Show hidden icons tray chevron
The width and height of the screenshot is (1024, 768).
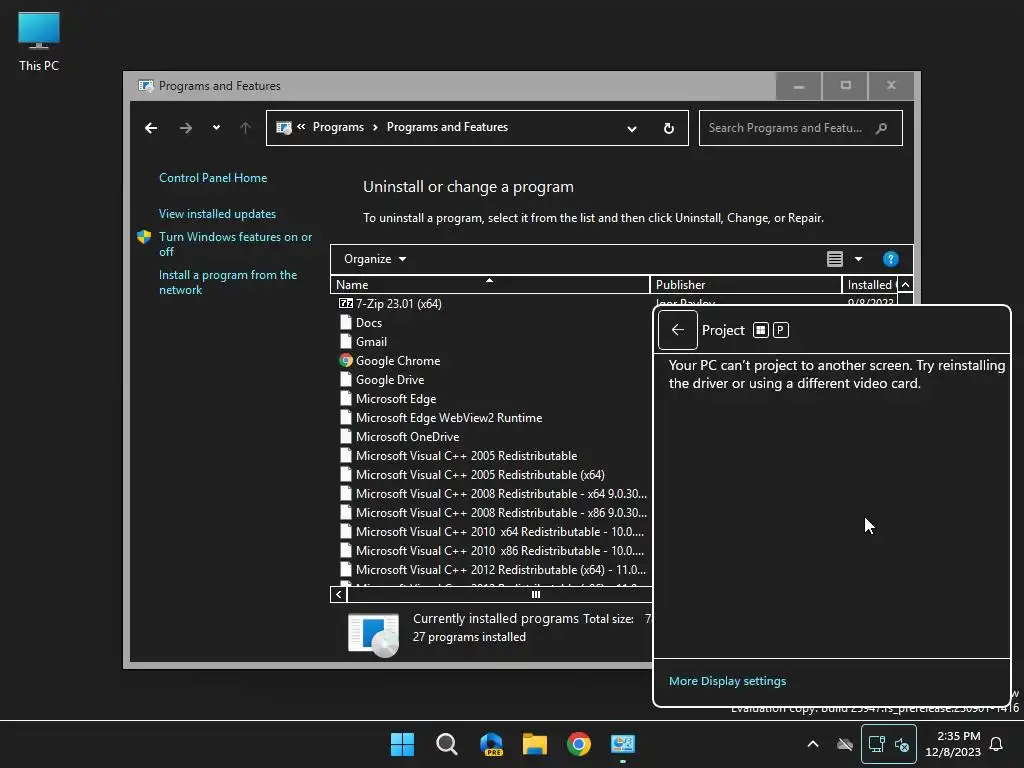(813, 744)
